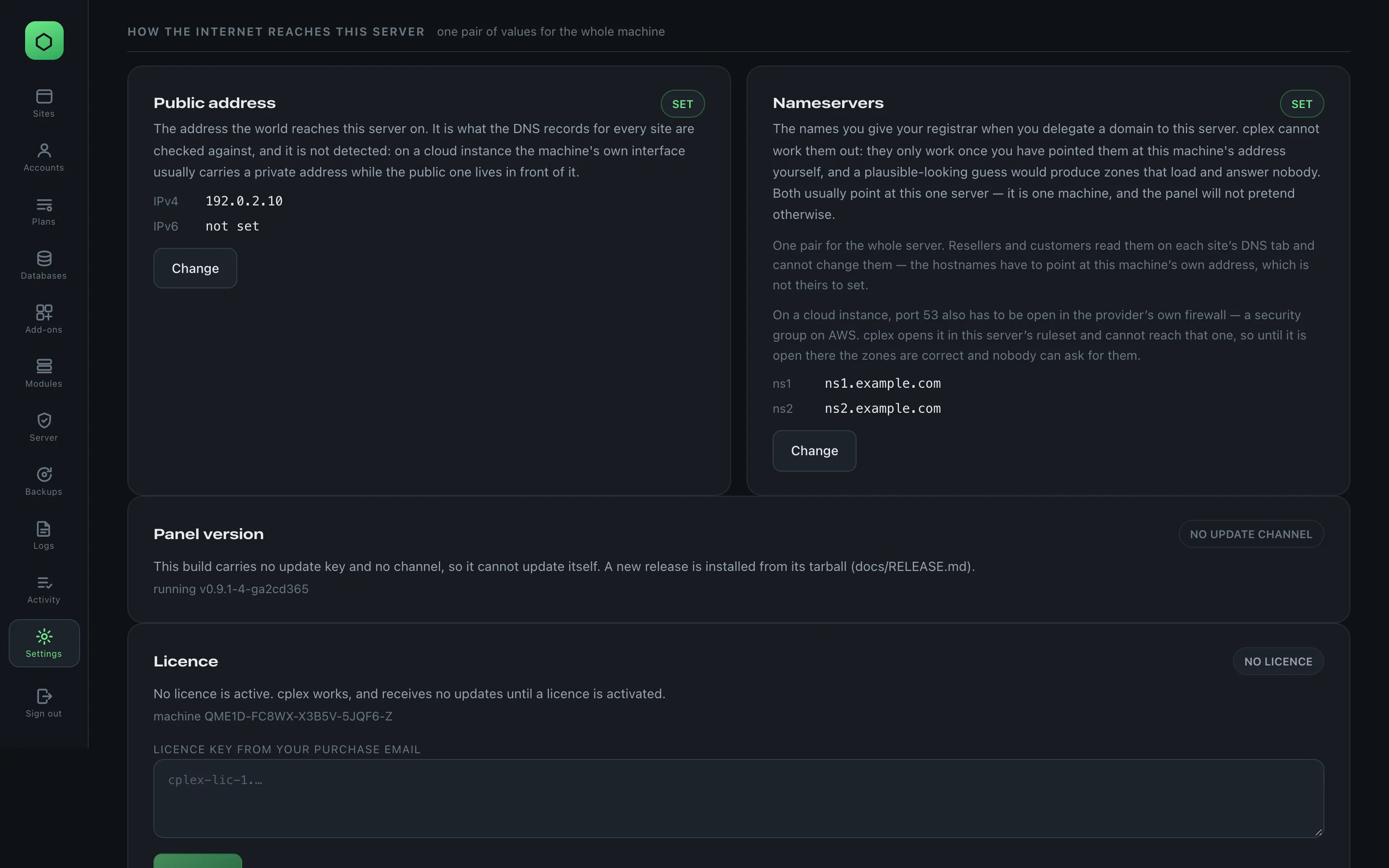This screenshot has width=1389, height=868.
Task: Select ns1.example.com hostname
Action: pos(882,383)
